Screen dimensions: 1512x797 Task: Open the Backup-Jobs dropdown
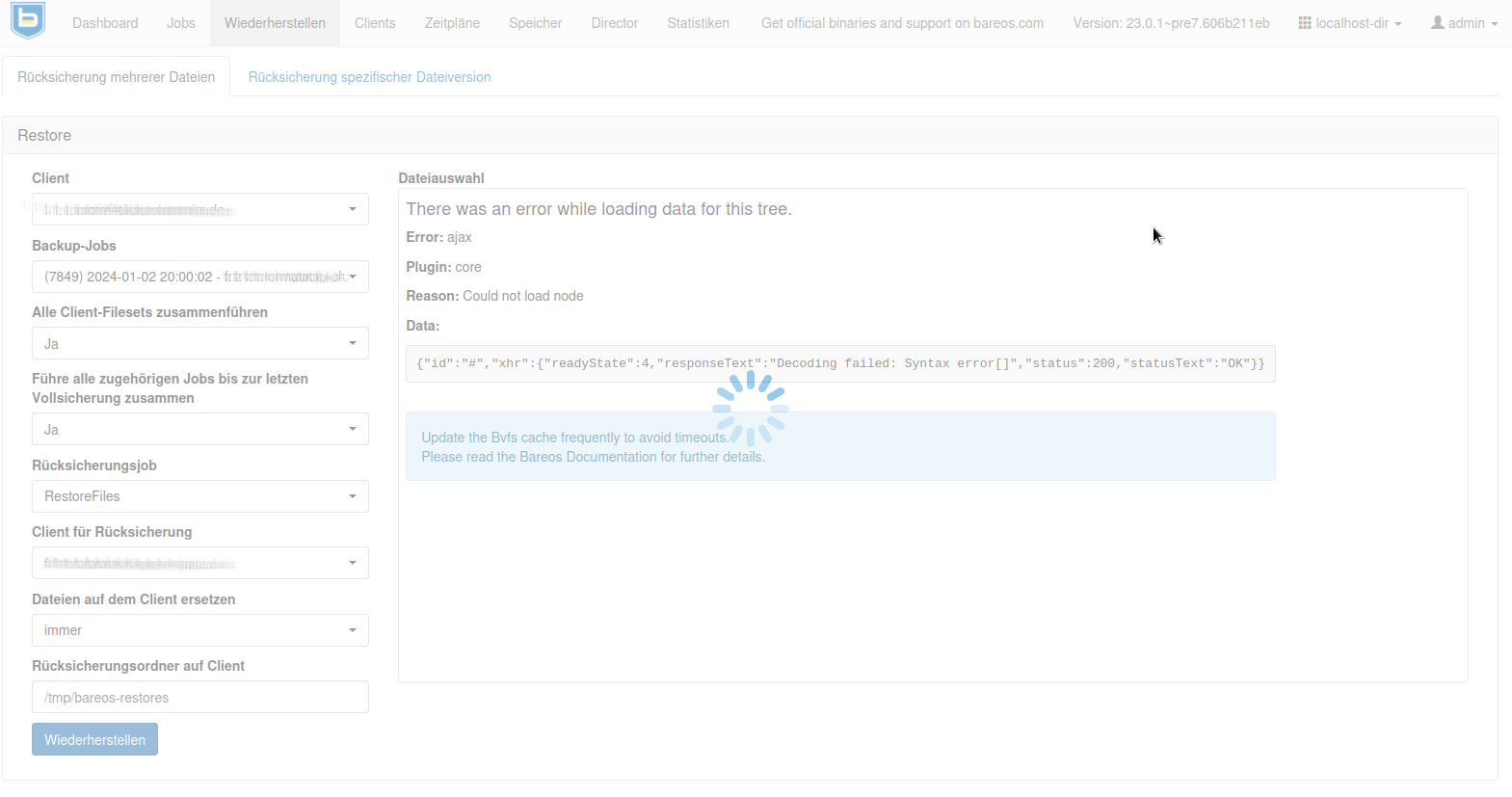click(x=199, y=277)
